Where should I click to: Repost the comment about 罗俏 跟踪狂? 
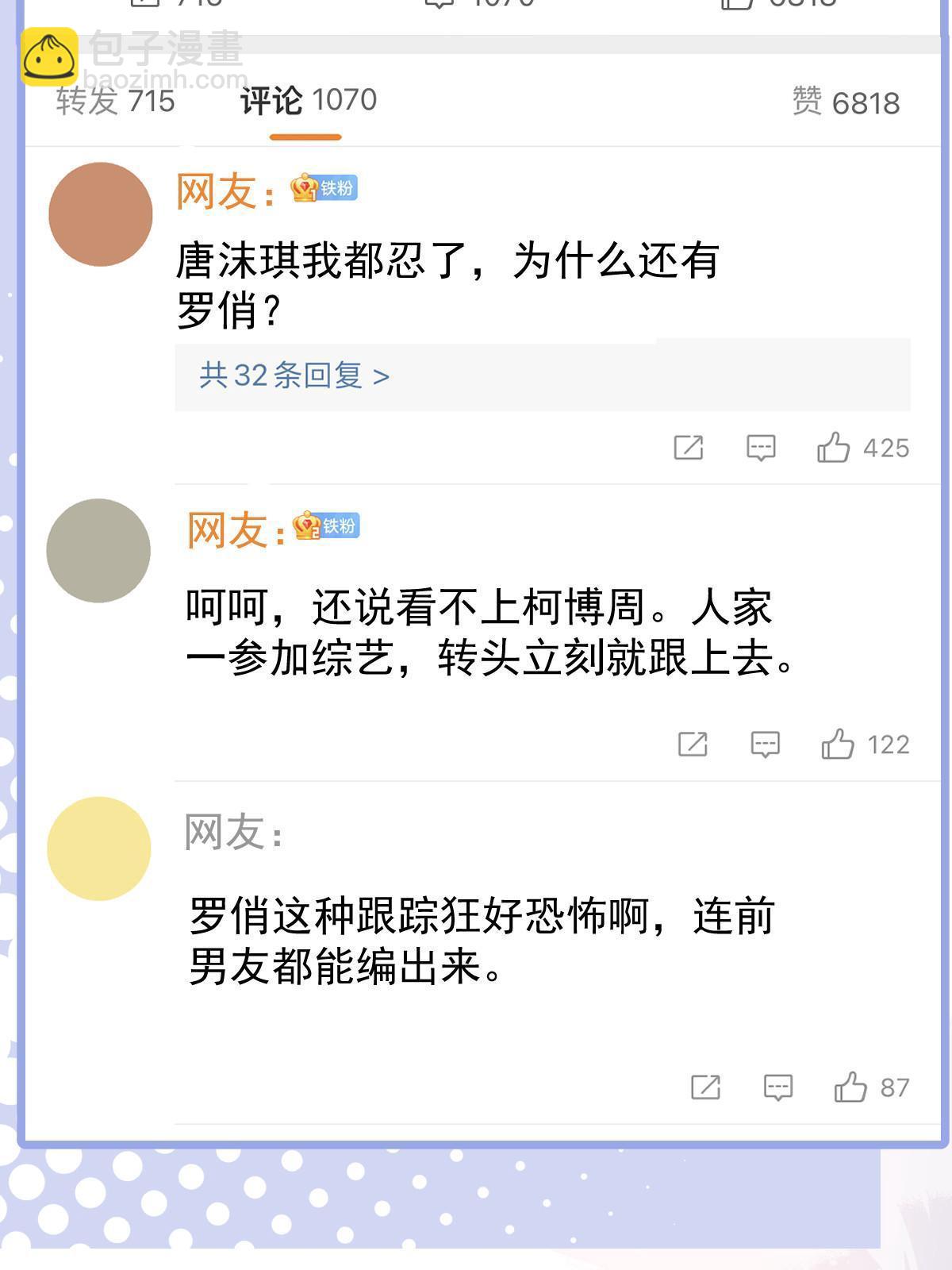tap(705, 1087)
